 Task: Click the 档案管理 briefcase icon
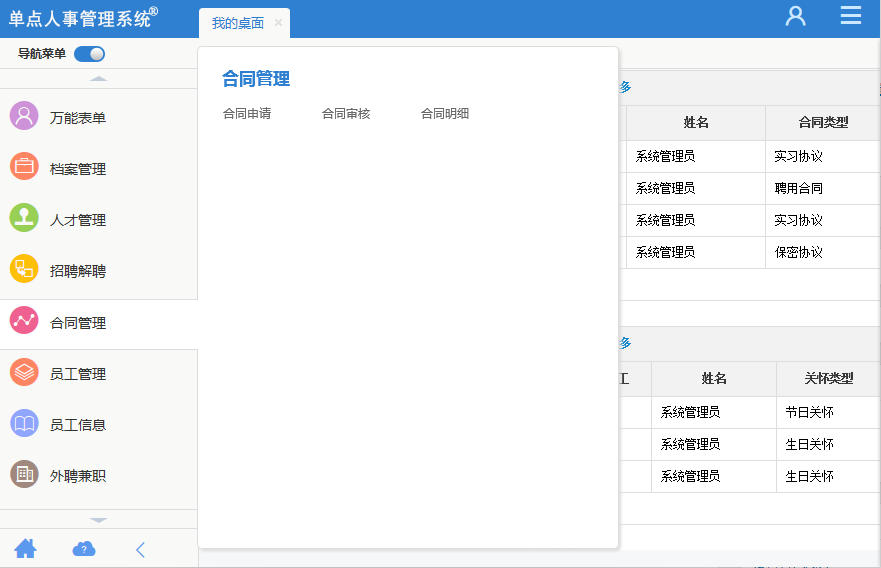click(x=24, y=166)
